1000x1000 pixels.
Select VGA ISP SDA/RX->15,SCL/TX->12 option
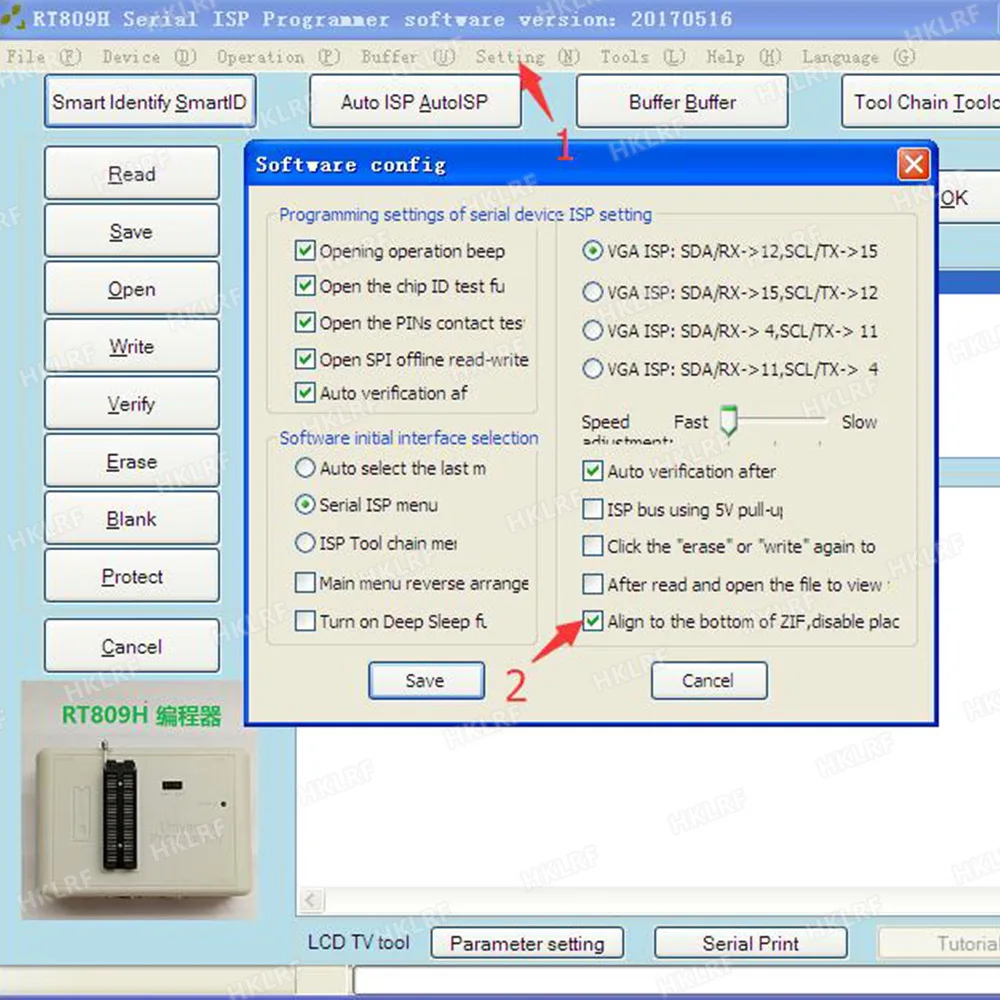(x=592, y=292)
